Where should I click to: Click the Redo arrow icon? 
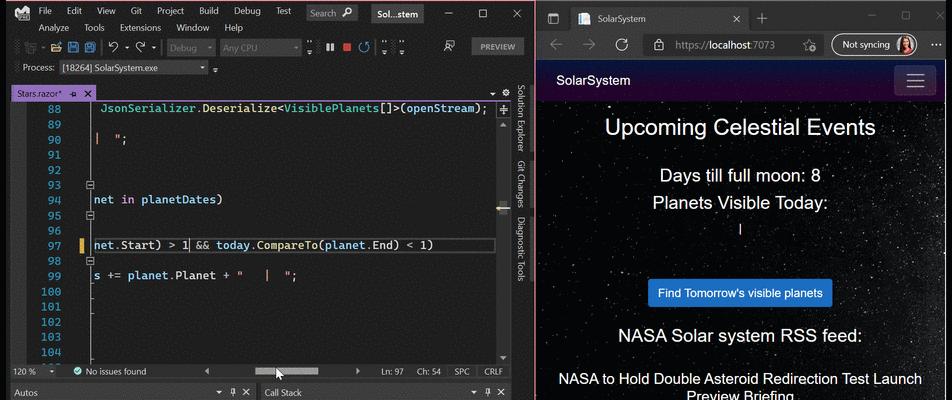tap(140, 47)
